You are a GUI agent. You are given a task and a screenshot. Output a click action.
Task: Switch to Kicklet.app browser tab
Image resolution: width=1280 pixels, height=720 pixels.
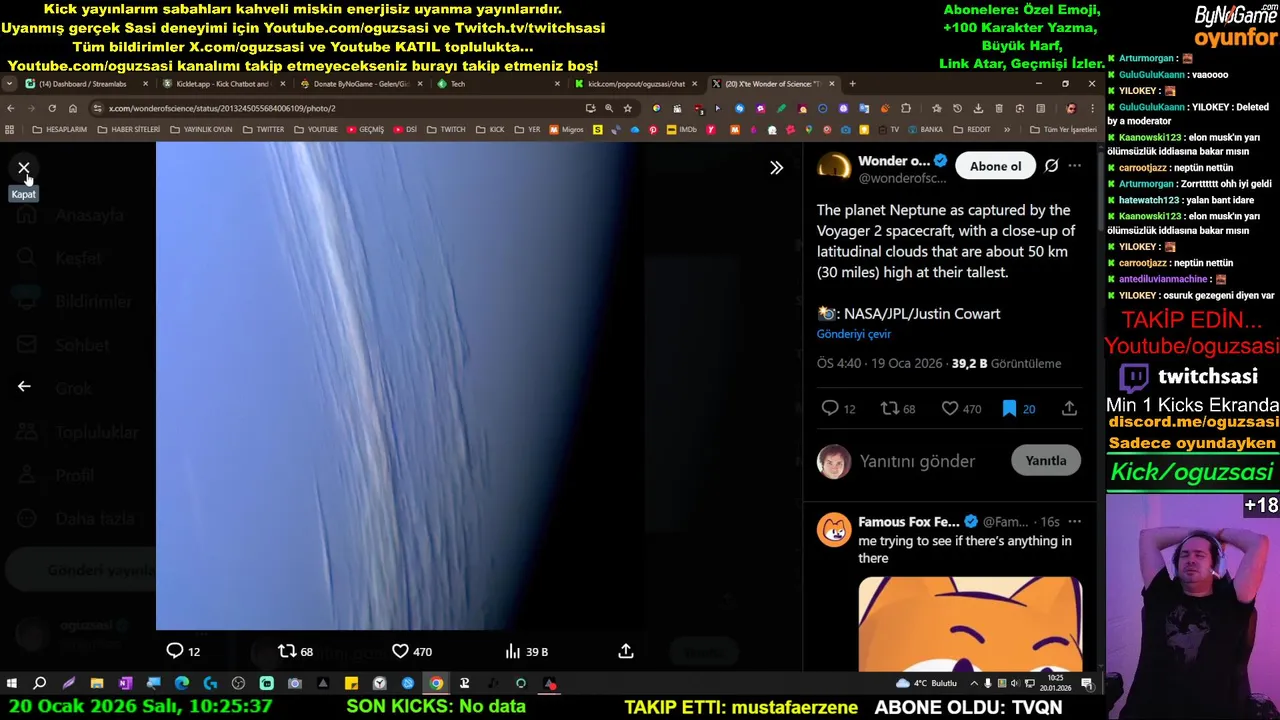click(224, 84)
